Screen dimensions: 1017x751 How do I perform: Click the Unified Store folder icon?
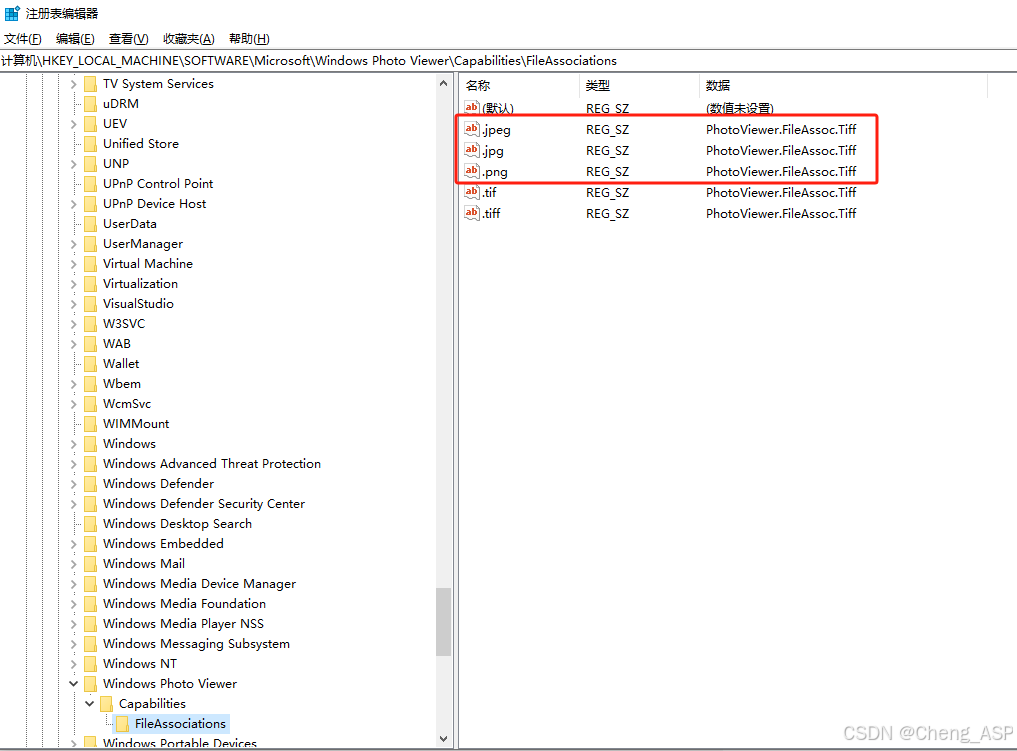(90, 144)
